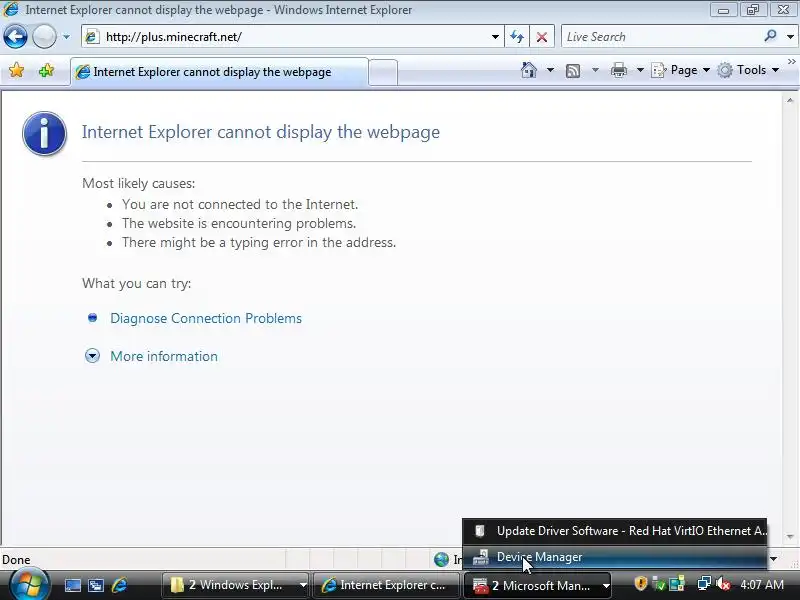Click the 'Done' status bar text

(x=16, y=560)
